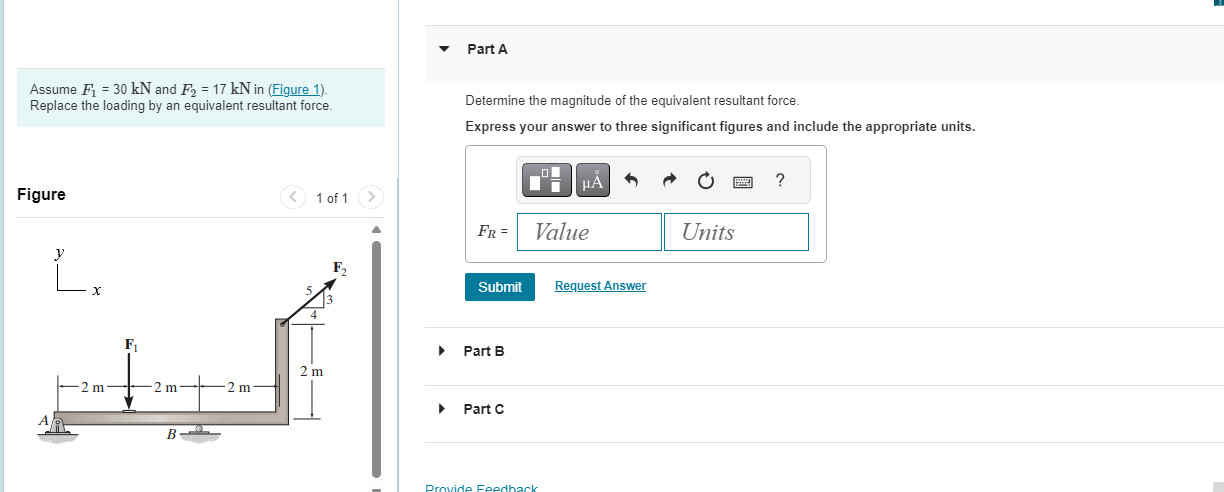
Task: Click Request Answer link
Action: [600, 286]
